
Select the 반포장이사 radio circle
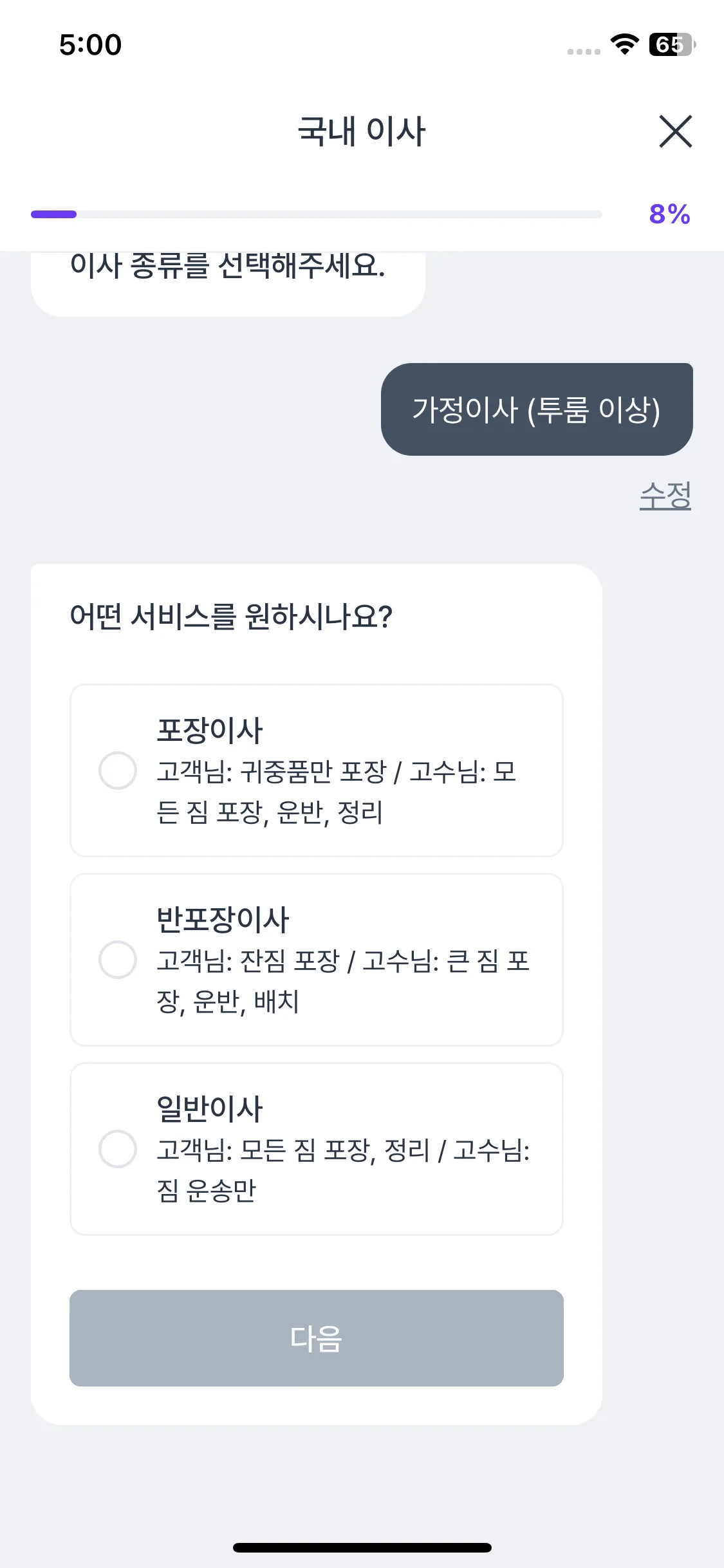118,960
